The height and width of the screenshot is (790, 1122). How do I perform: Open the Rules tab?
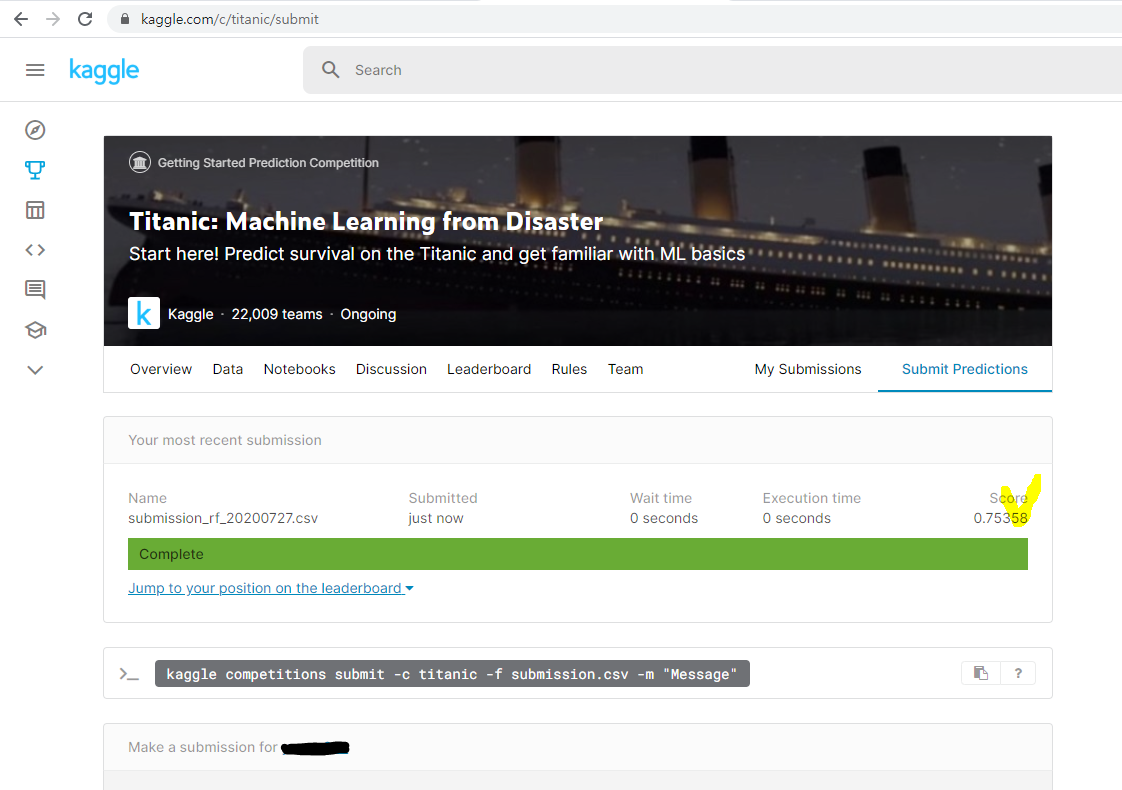point(569,369)
